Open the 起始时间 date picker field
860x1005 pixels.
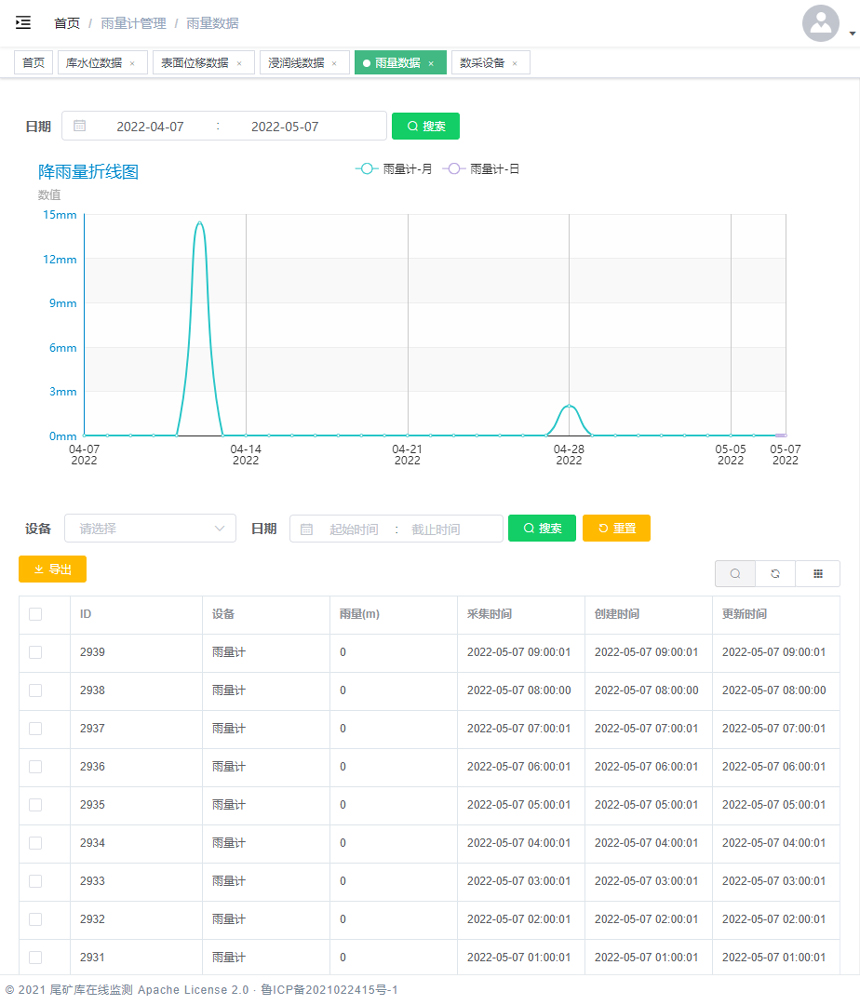(354, 529)
